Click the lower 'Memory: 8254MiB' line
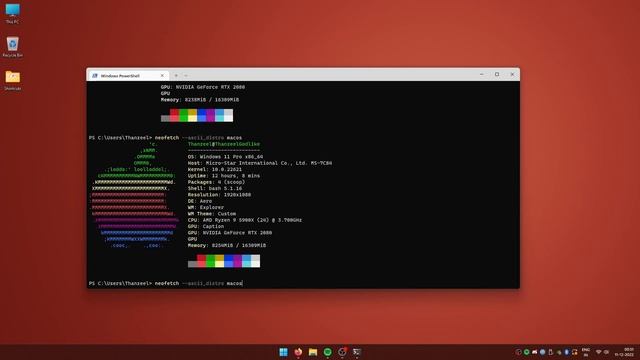 [227, 245]
